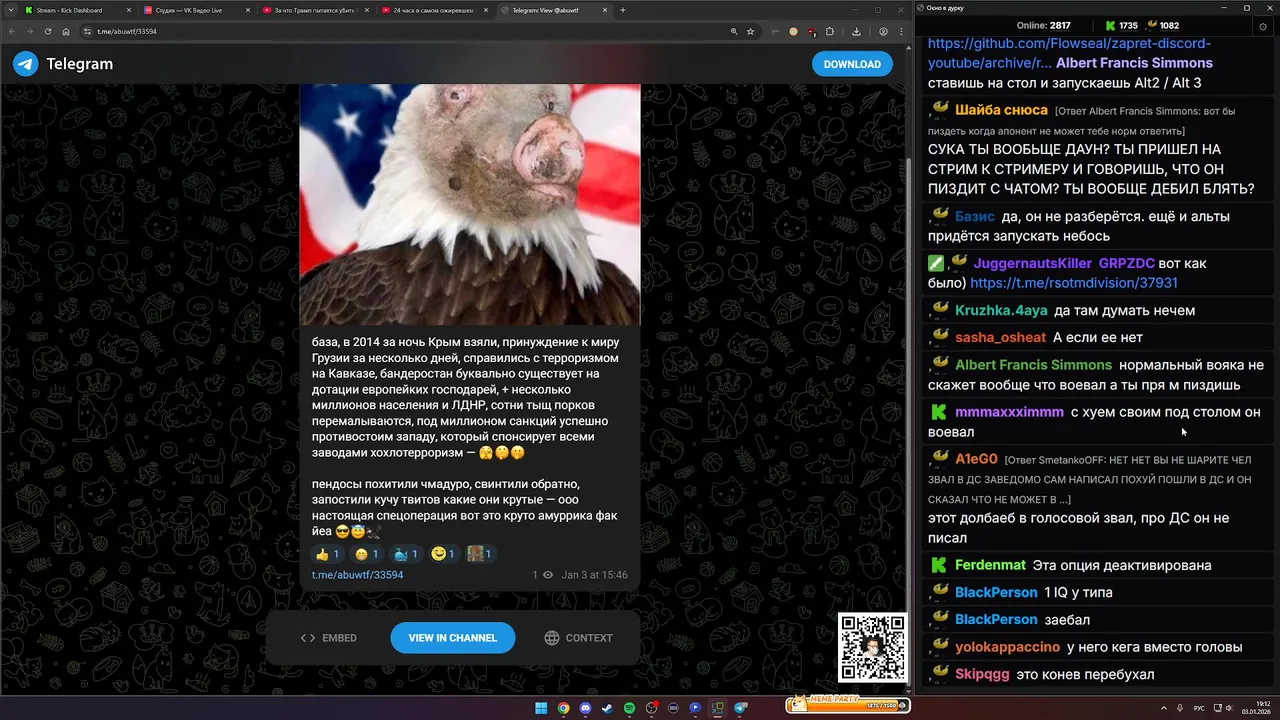Bookmark this page with the star icon

pos(750,31)
